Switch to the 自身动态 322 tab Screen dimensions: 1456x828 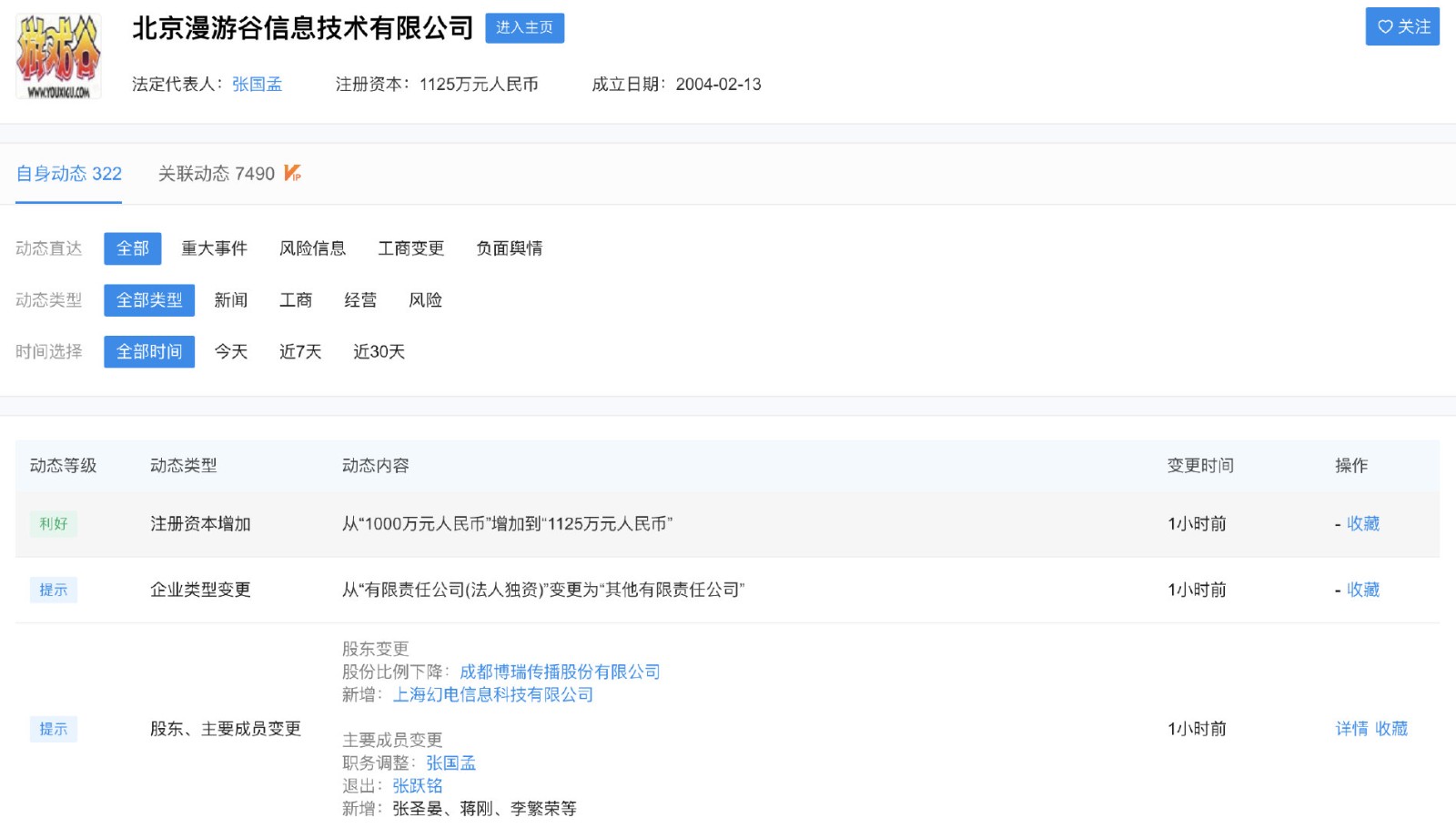click(x=68, y=174)
